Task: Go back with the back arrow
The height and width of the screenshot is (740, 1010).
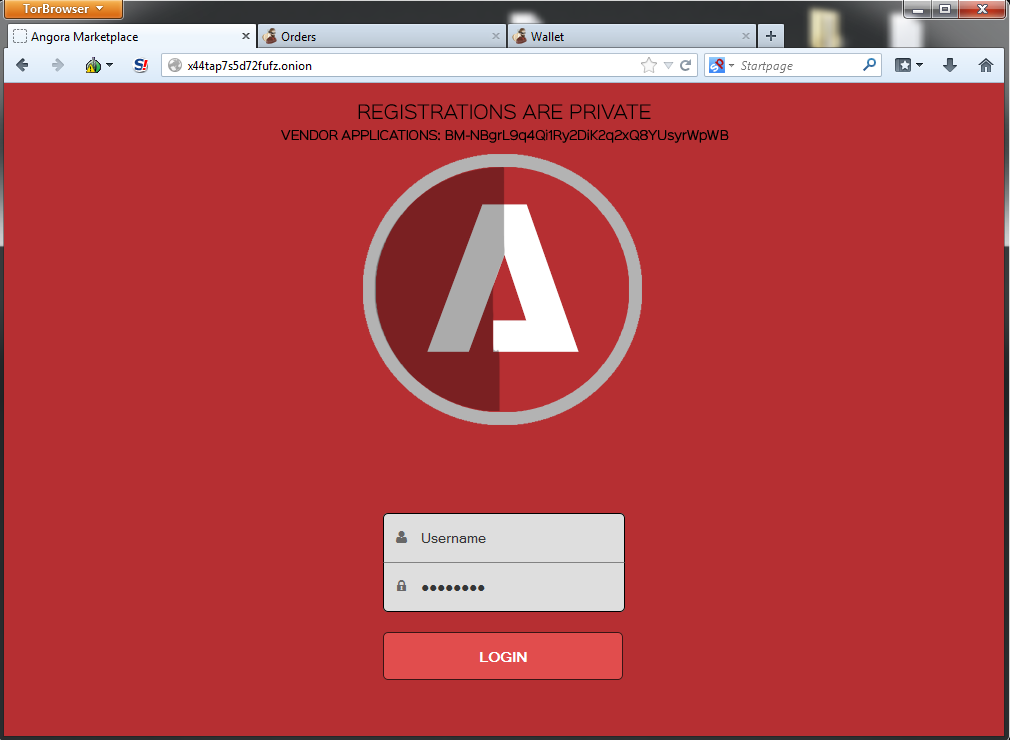Action: pyautogui.click(x=22, y=65)
